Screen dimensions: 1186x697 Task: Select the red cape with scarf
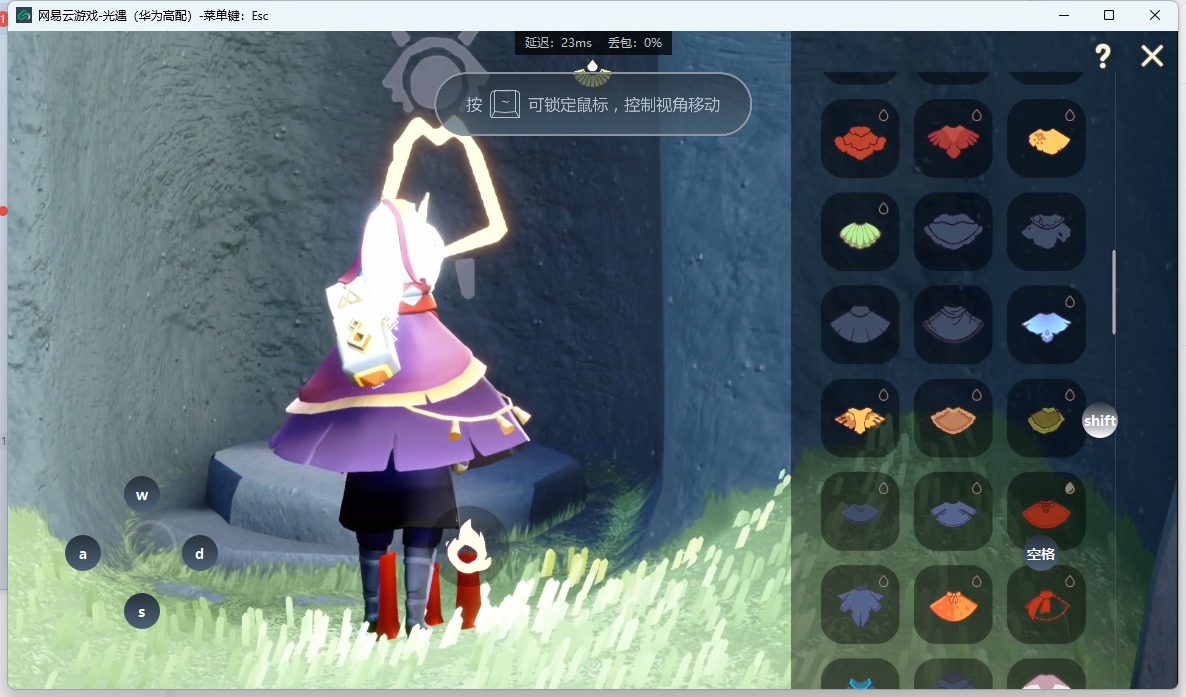click(x=1047, y=605)
